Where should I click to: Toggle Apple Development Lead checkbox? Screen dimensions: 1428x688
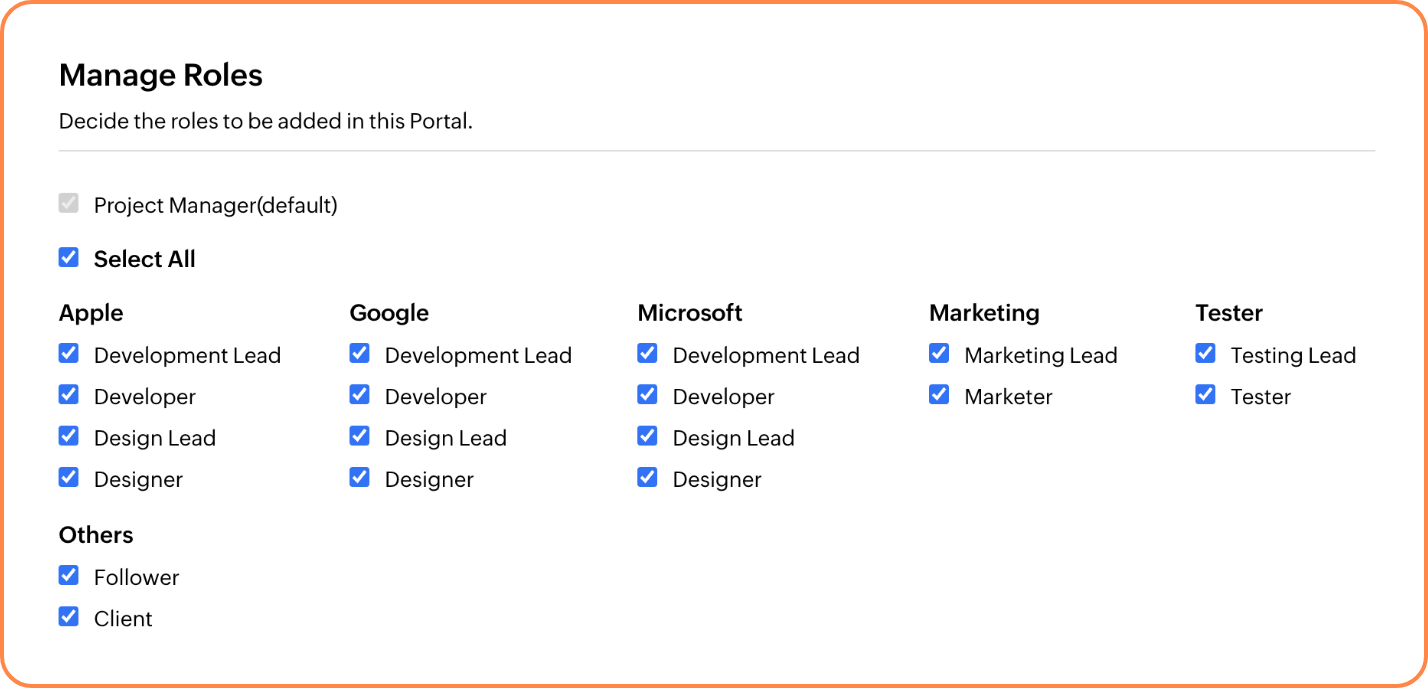click(x=69, y=354)
